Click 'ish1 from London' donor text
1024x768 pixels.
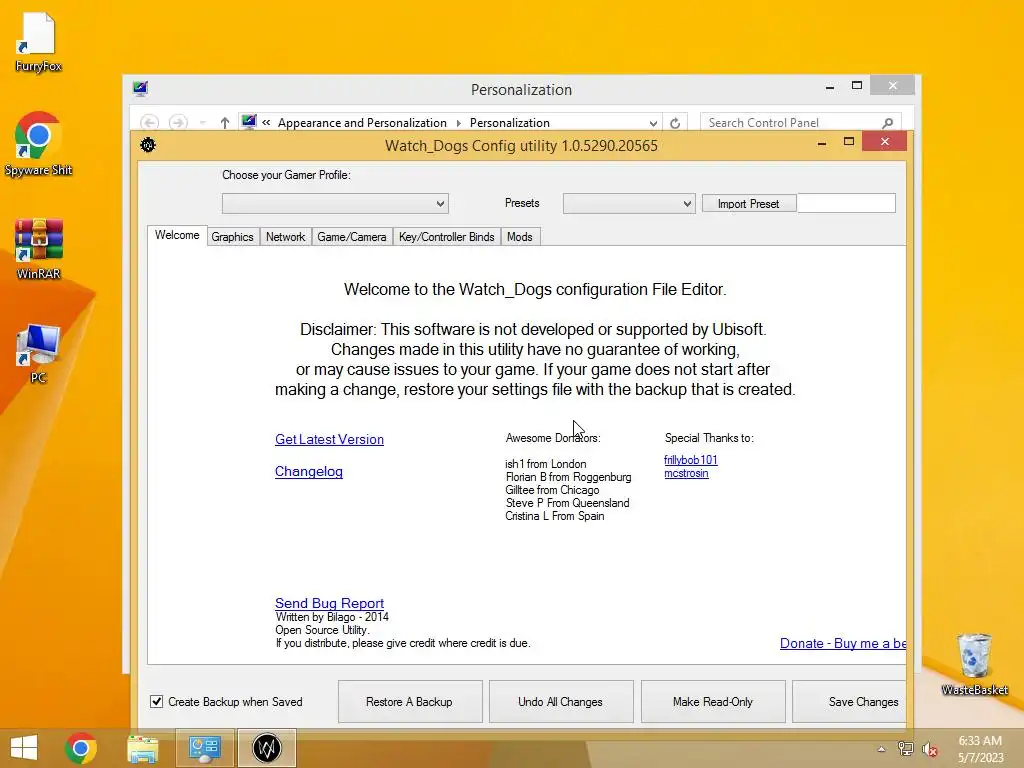[x=545, y=464]
